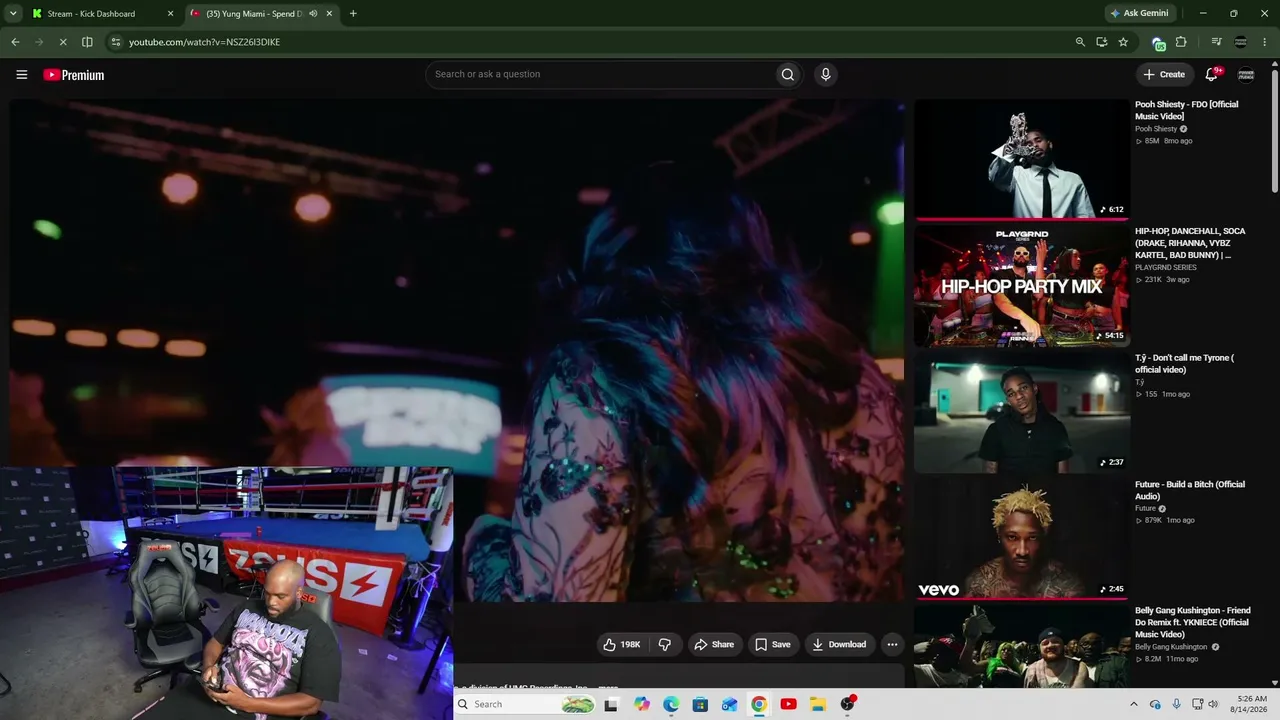This screenshot has width=1280, height=720.
Task: Open the YouTube app in taskbar
Action: click(788, 704)
